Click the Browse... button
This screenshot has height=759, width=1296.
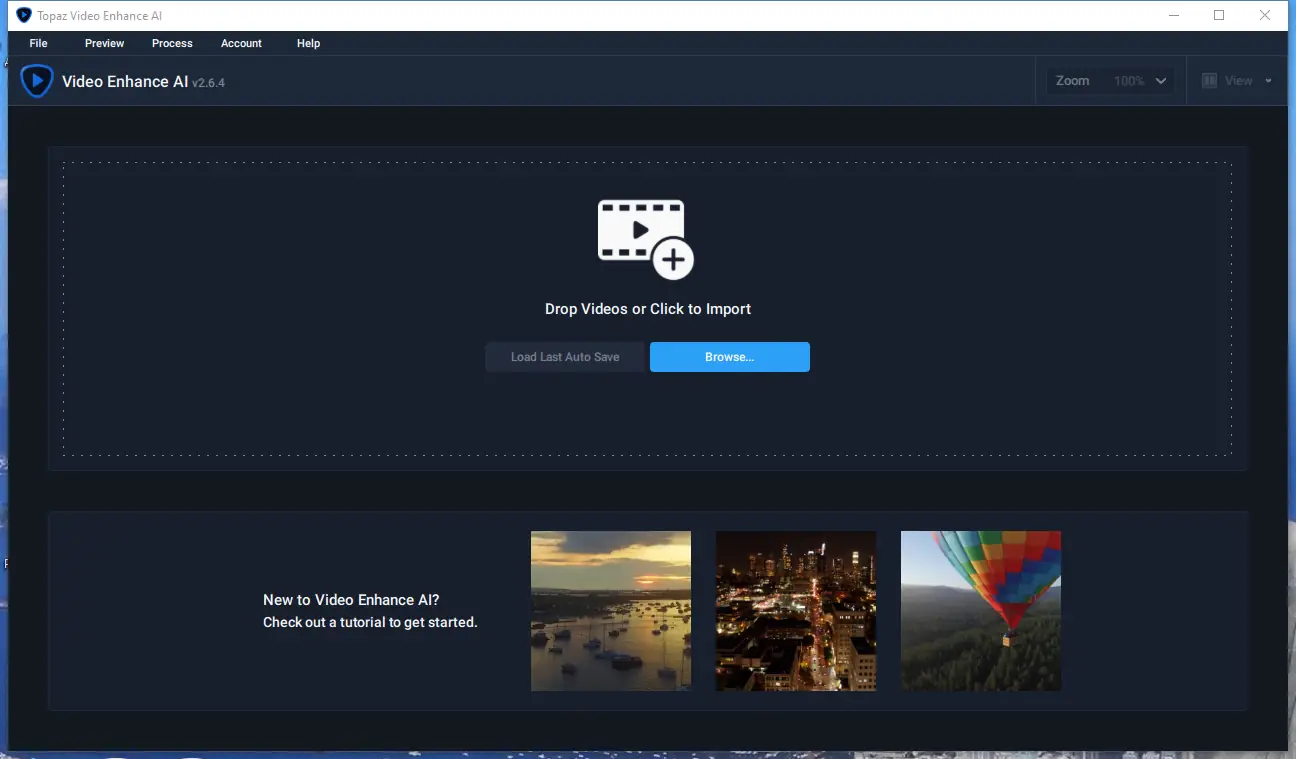click(x=729, y=357)
